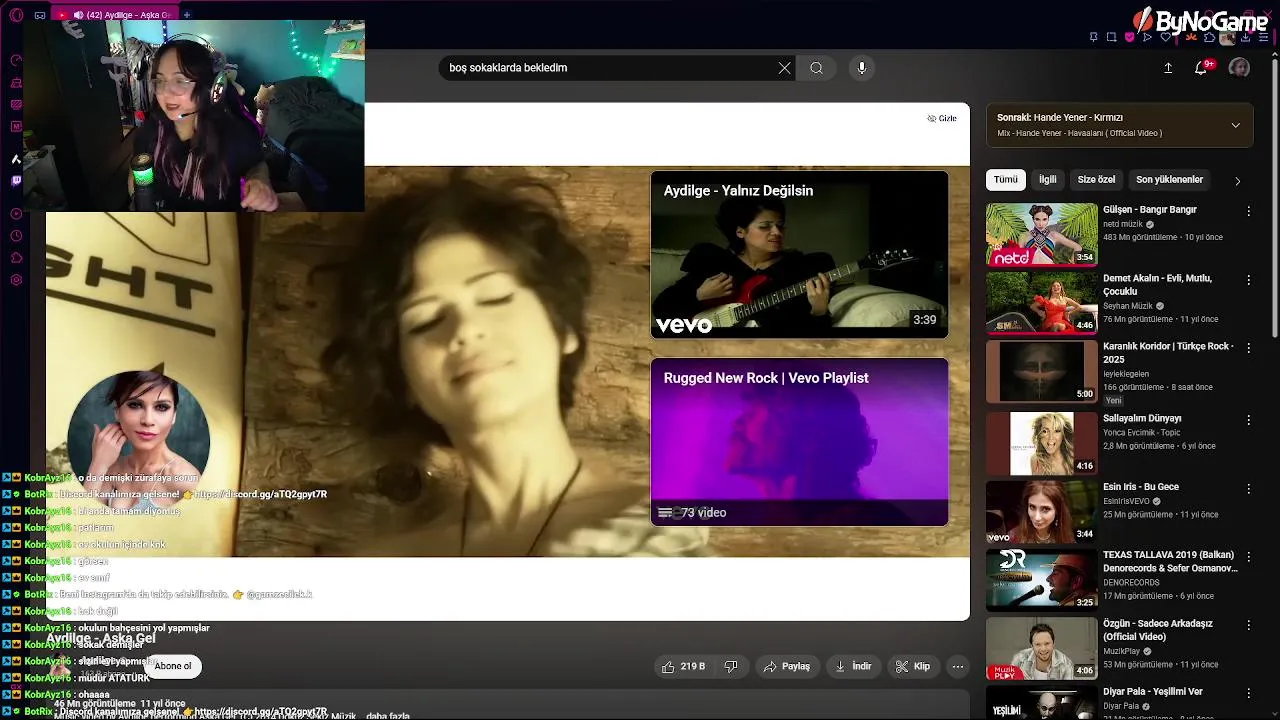Expand description with daha fazla
This screenshot has height=720, width=1280.
click(x=388, y=716)
